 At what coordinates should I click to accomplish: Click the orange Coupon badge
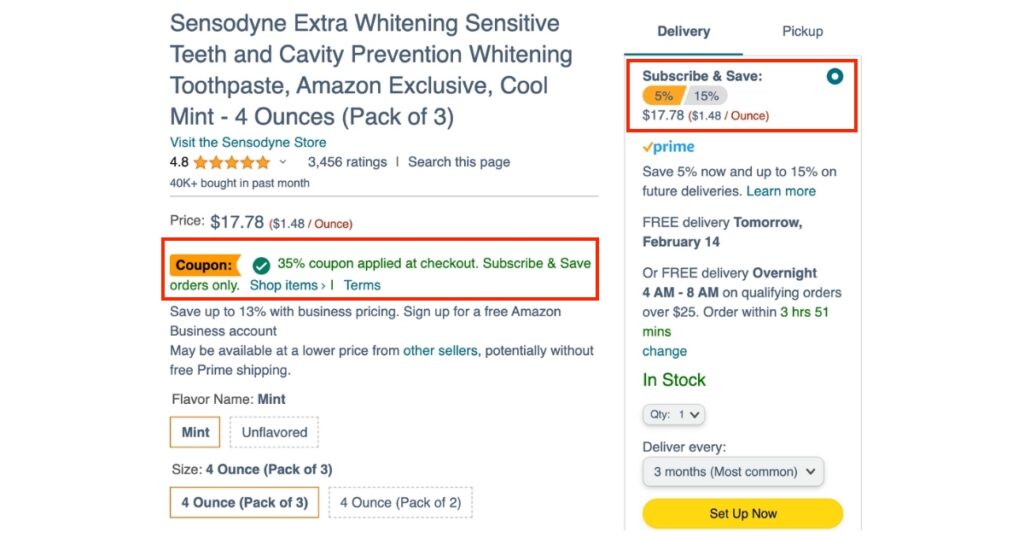point(204,265)
